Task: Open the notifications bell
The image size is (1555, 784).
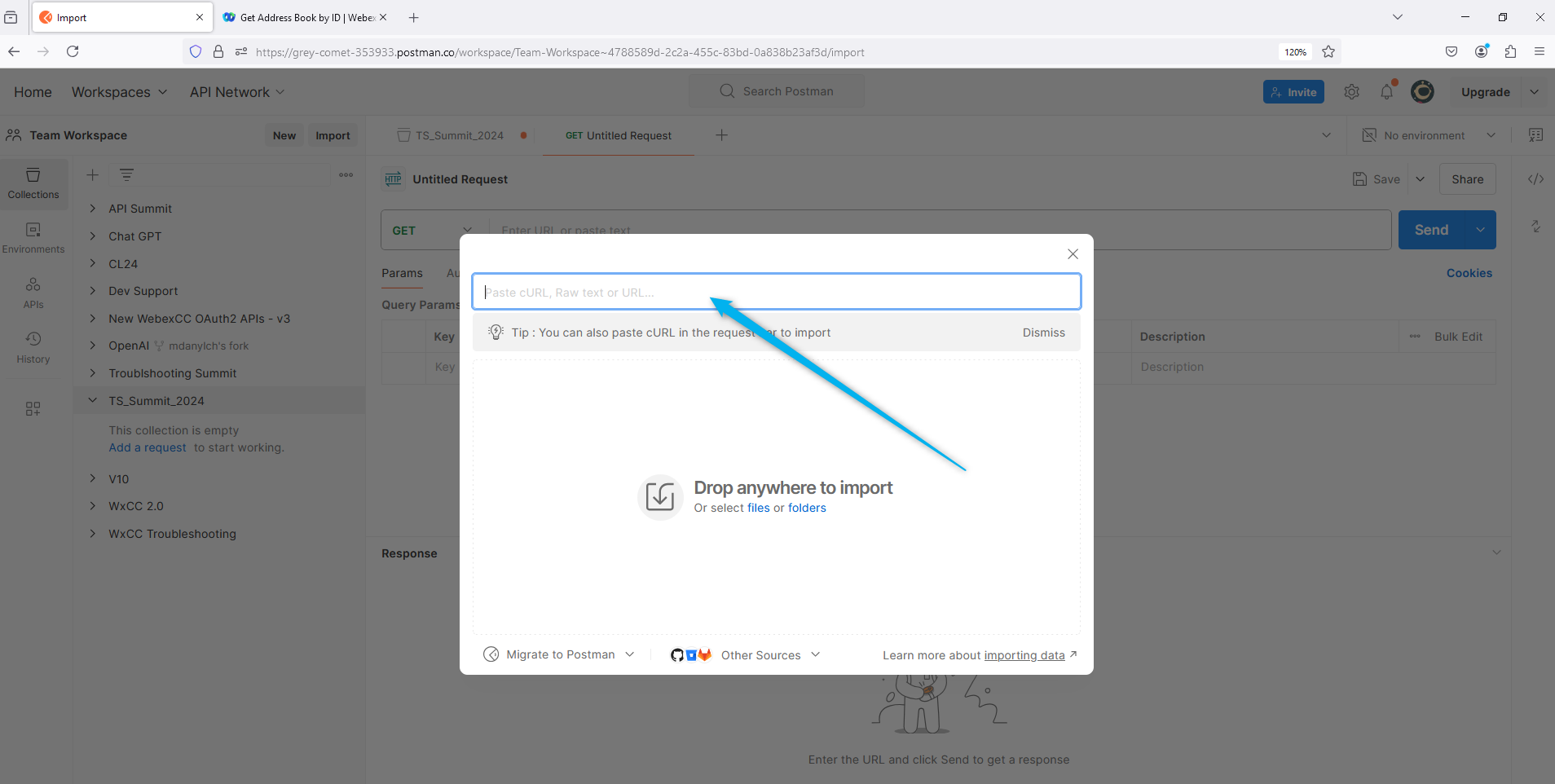Action: click(1386, 92)
